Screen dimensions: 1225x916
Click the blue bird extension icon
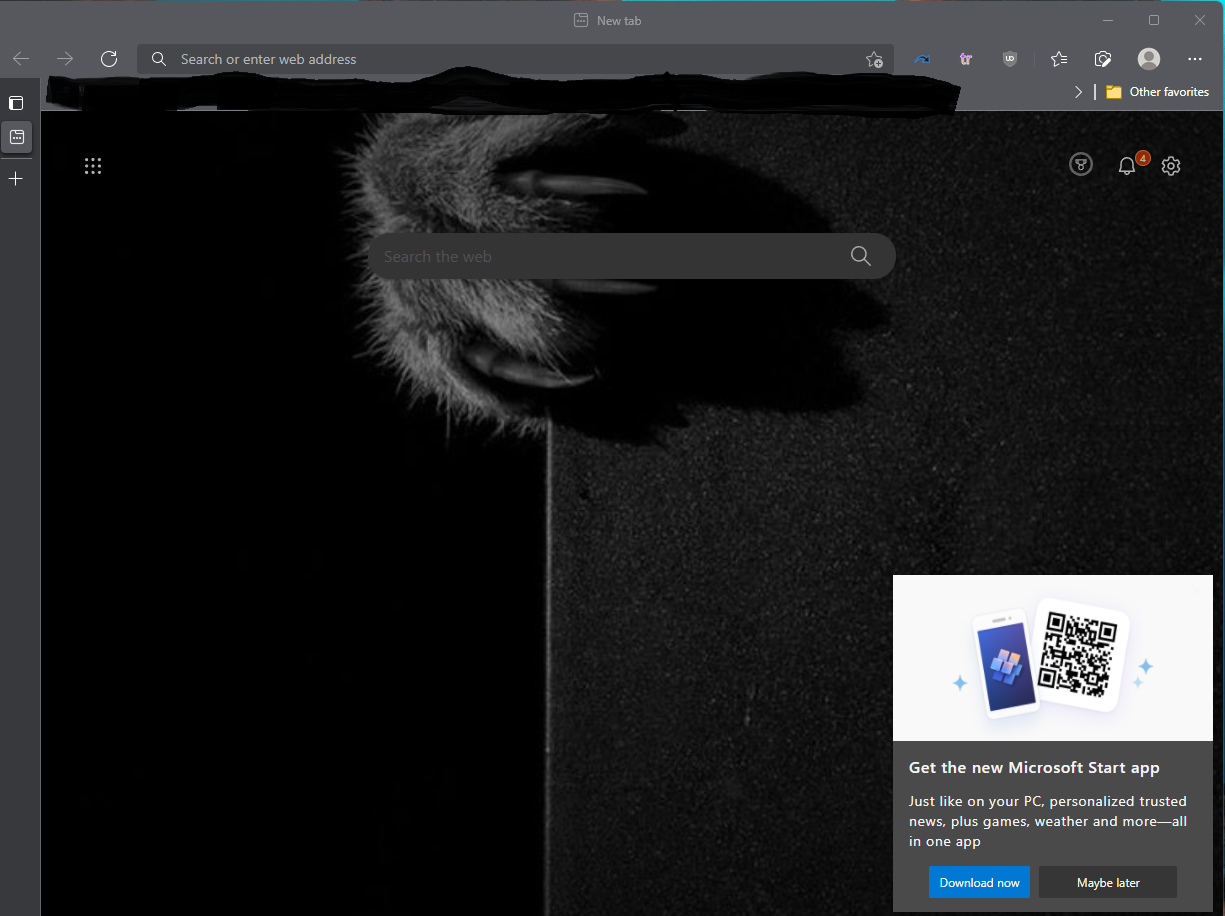pyautogui.click(x=922, y=59)
